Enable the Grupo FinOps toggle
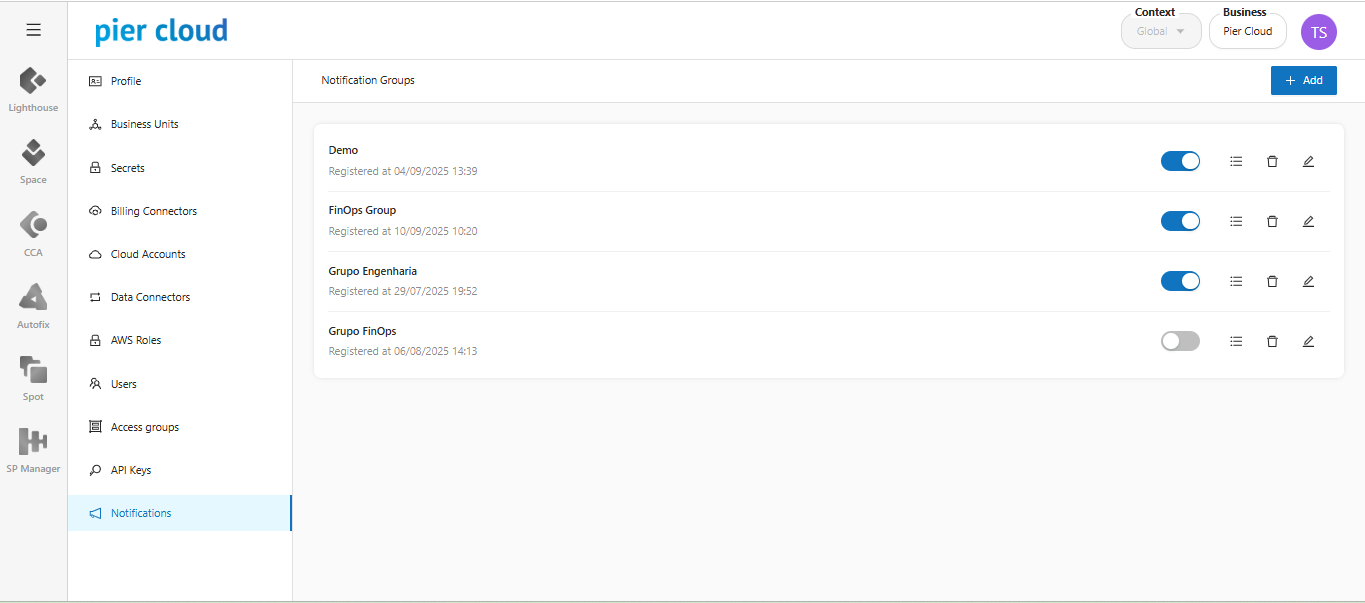 pyautogui.click(x=1180, y=341)
